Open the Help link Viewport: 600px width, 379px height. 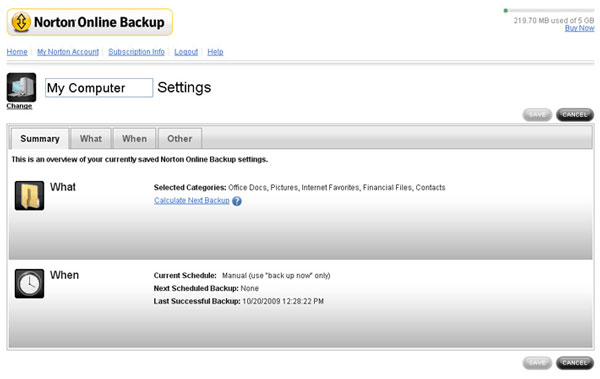pos(215,52)
